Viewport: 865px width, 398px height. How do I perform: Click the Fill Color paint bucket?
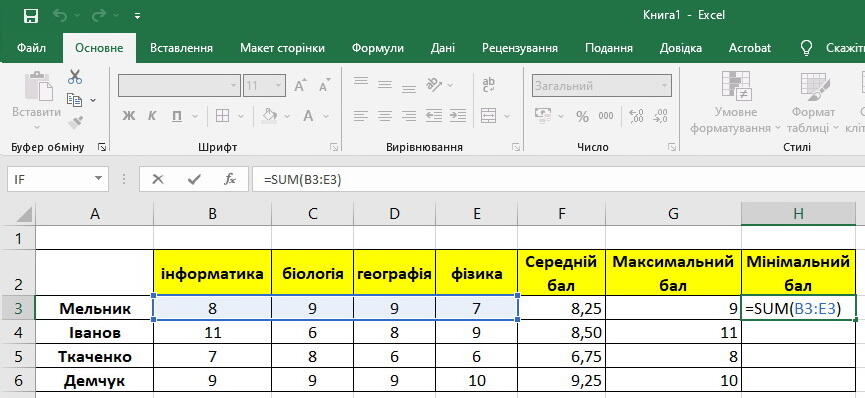click(x=270, y=115)
